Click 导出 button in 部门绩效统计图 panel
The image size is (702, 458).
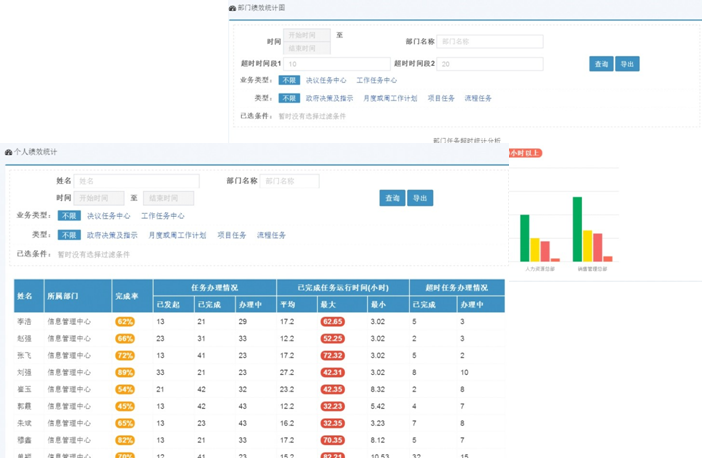click(x=627, y=64)
